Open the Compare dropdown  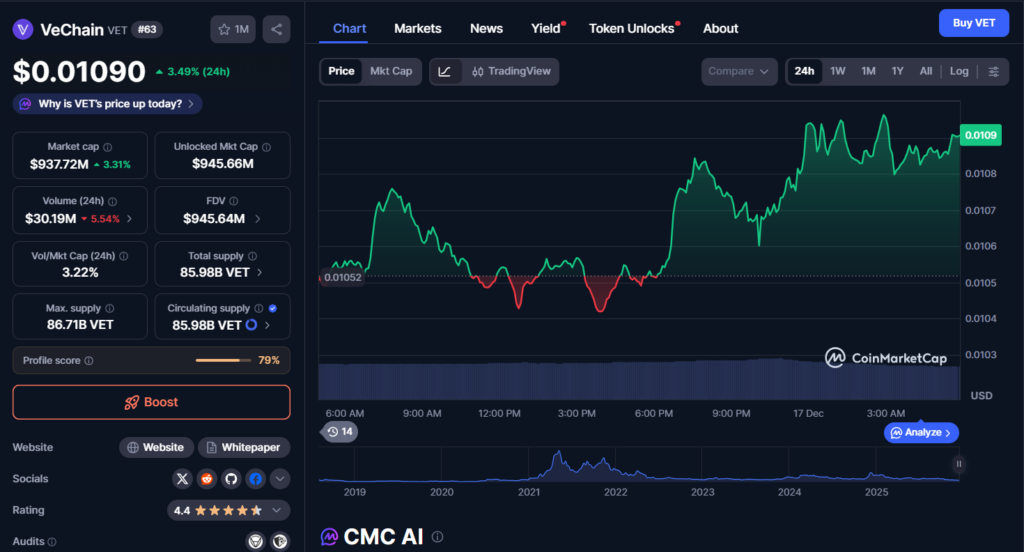click(739, 71)
